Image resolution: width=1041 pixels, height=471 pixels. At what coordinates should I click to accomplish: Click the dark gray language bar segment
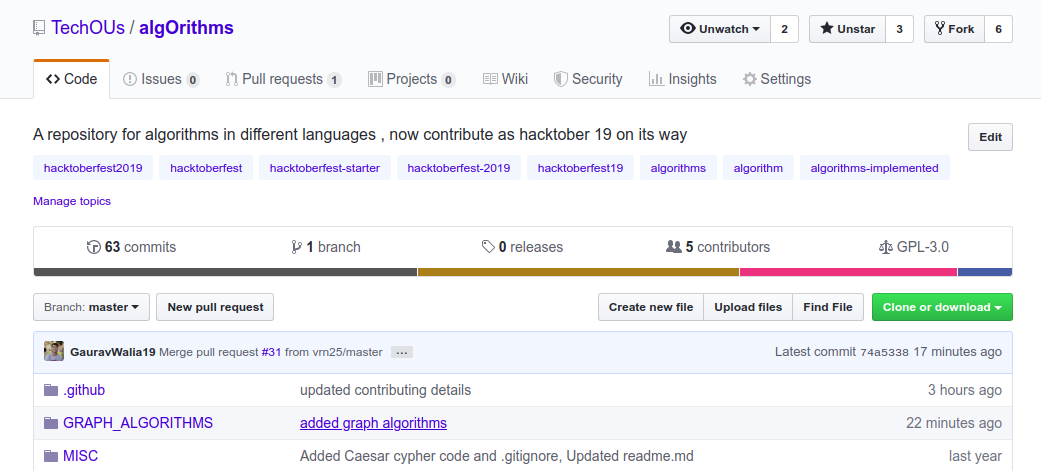[x=225, y=272]
